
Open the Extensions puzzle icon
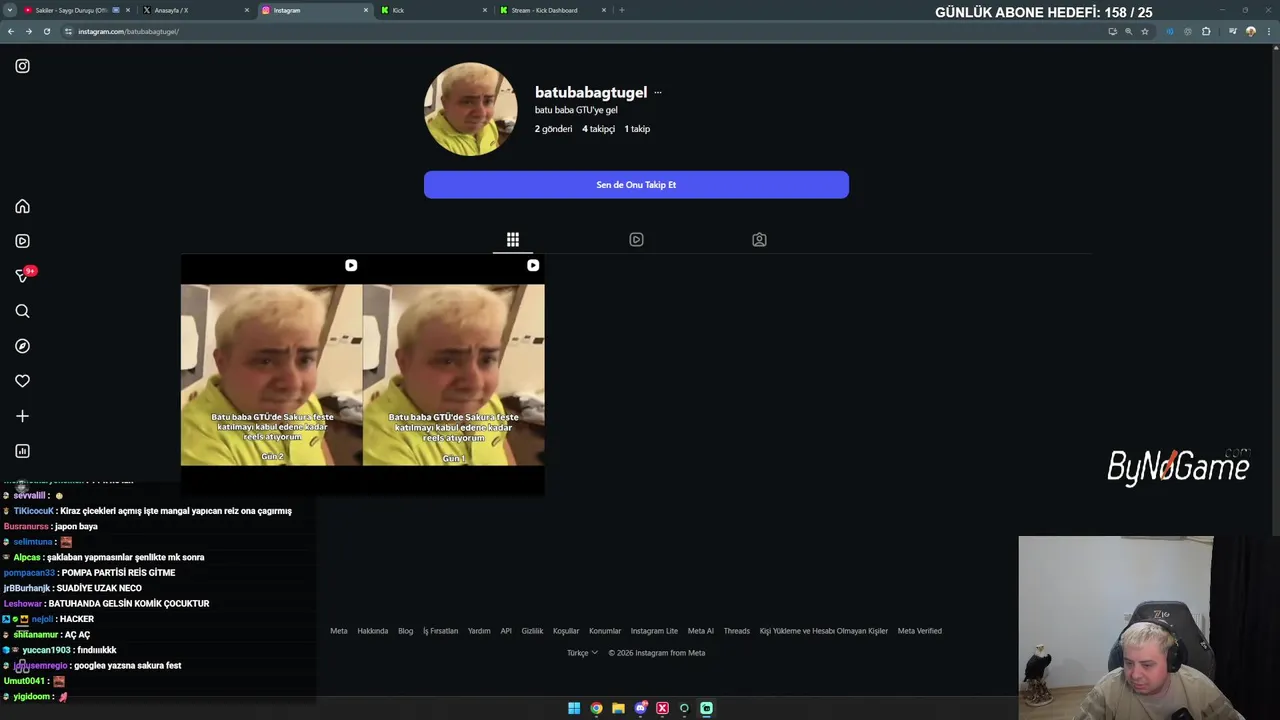pos(1206,31)
